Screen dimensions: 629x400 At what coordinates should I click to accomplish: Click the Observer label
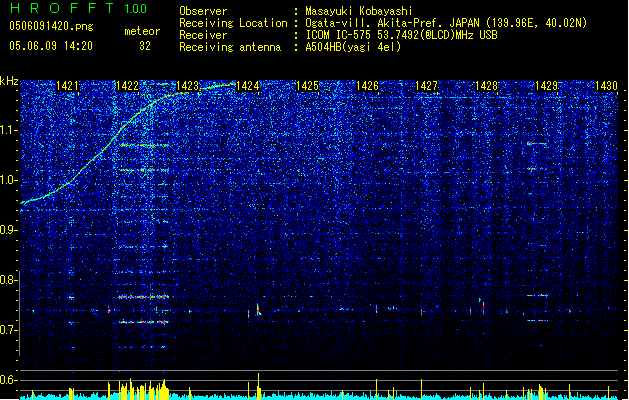coord(203,11)
